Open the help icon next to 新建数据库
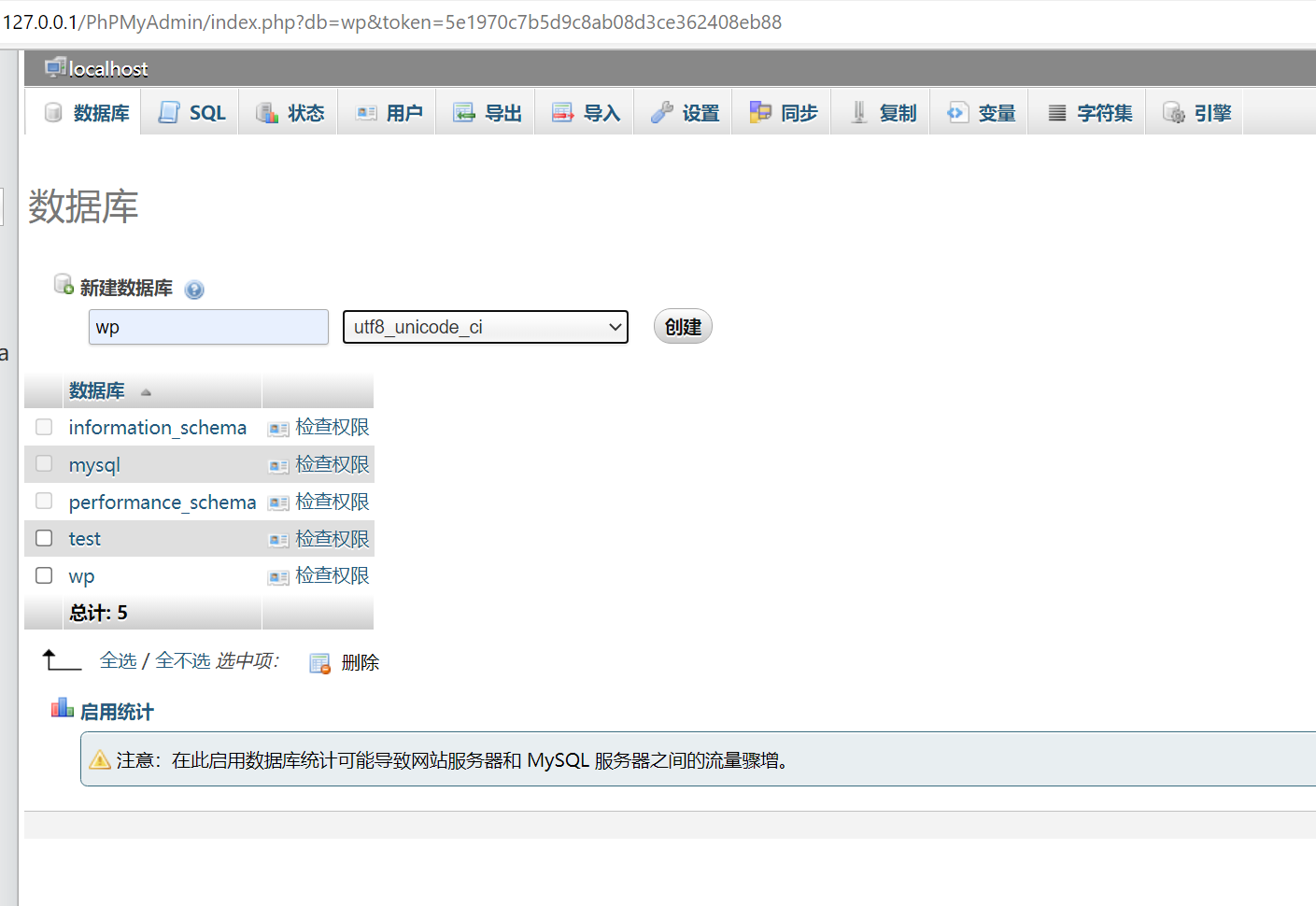 click(x=194, y=290)
